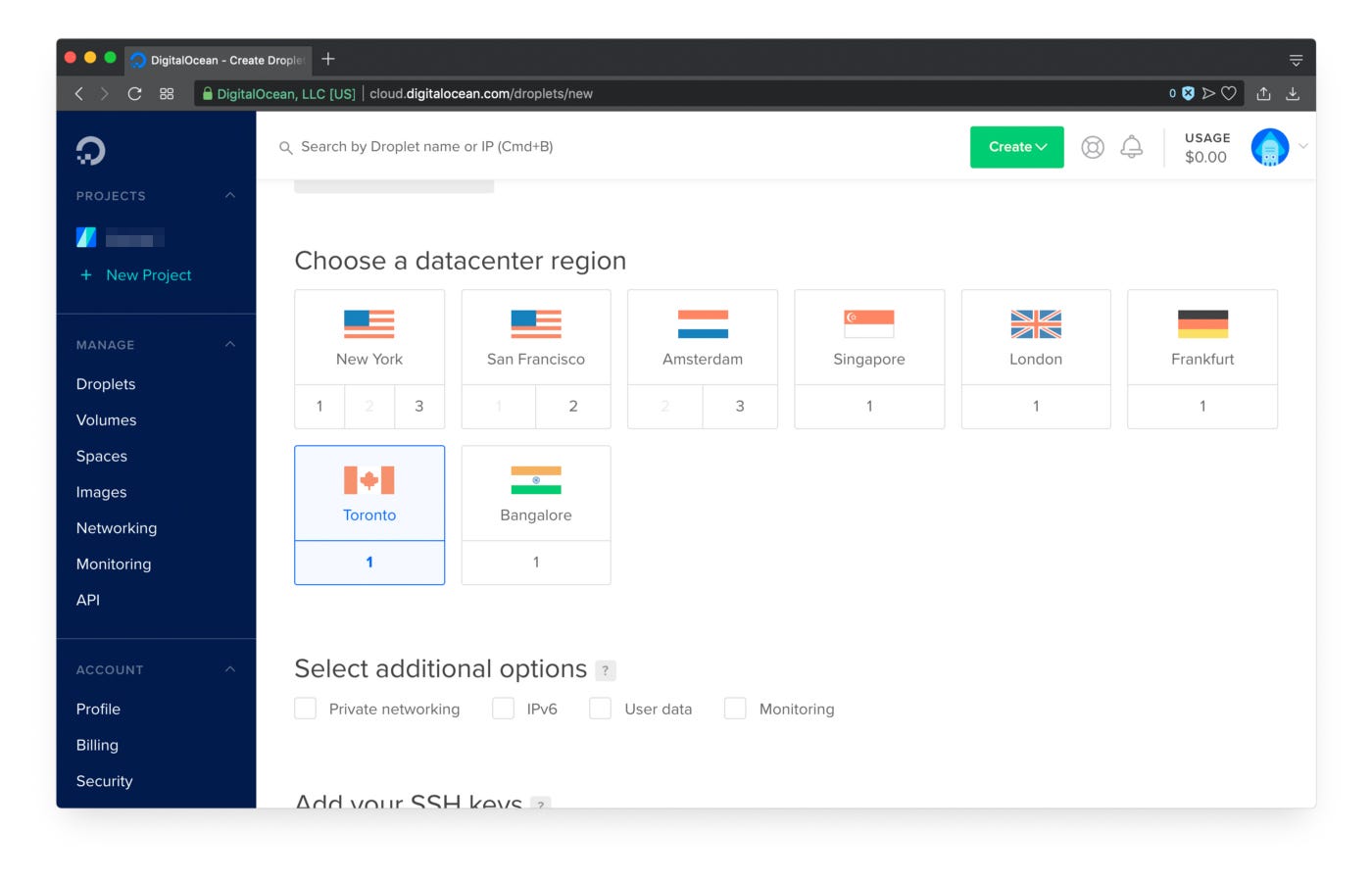Go to Spaces in the sidebar
Image resolution: width=1372 pixels, height=882 pixels.
click(102, 457)
